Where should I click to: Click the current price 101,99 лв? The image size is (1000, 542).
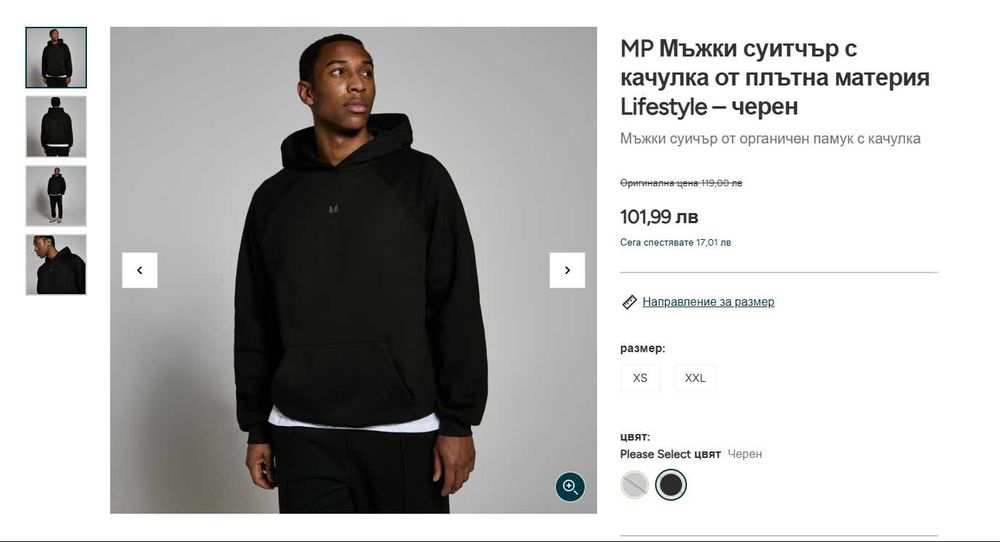[659, 216]
